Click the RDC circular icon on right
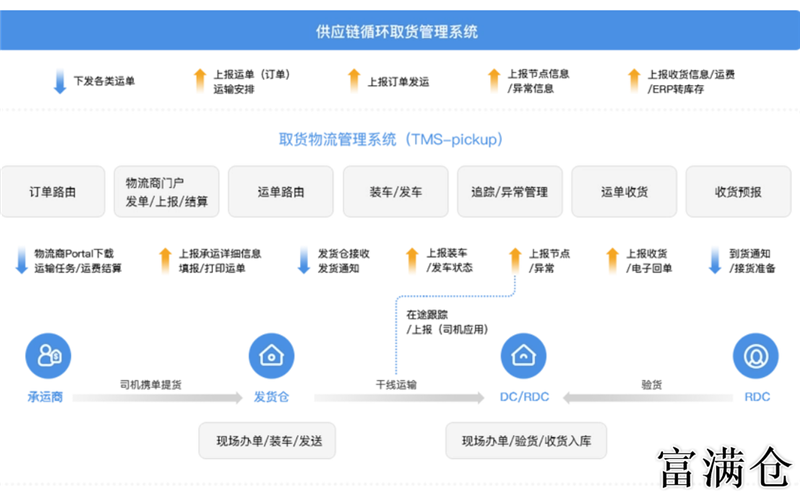 (x=755, y=355)
